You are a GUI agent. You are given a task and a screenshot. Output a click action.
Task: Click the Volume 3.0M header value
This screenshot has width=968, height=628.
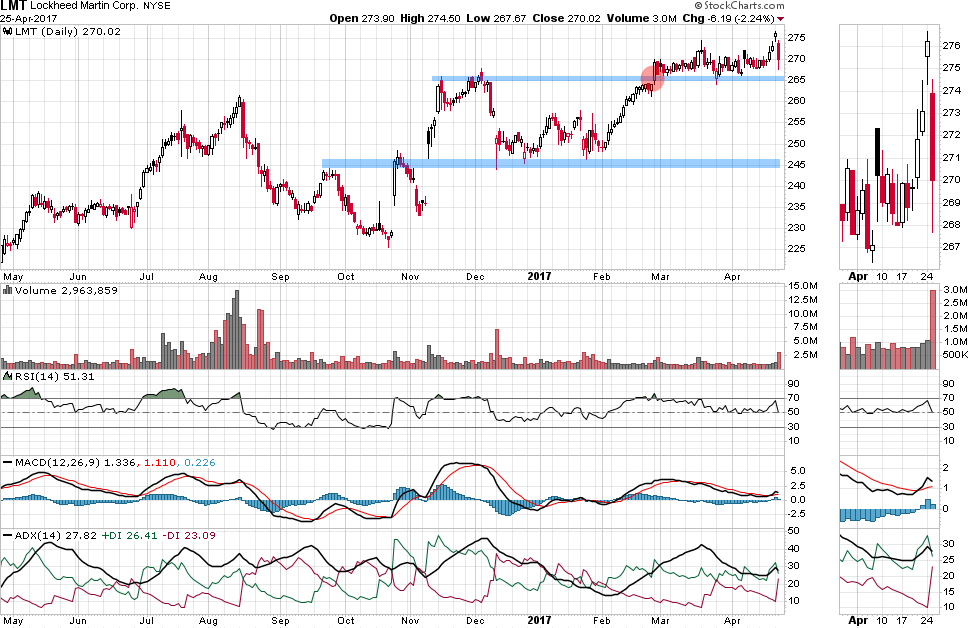coord(641,19)
